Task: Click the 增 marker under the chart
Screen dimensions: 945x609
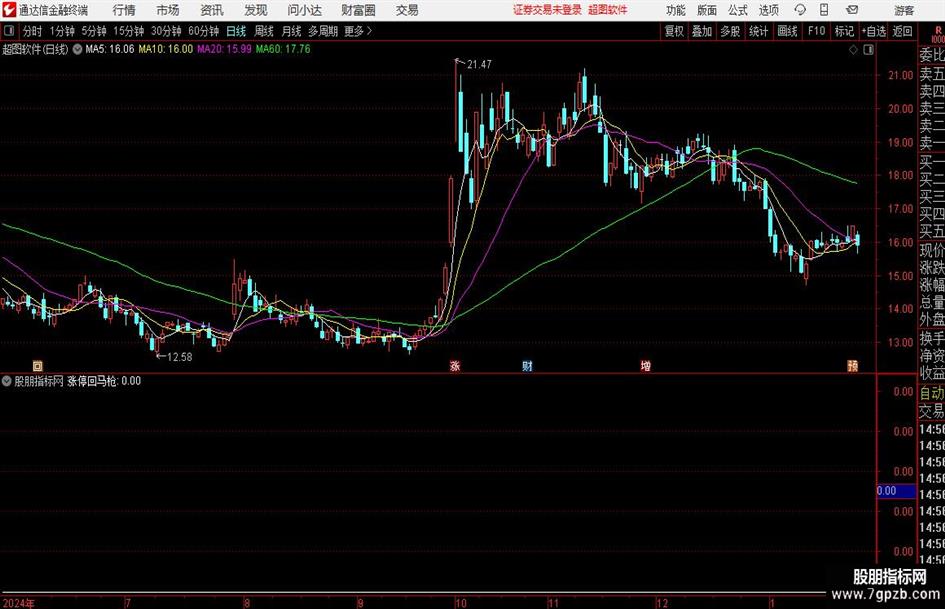Action: click(645, 365)
